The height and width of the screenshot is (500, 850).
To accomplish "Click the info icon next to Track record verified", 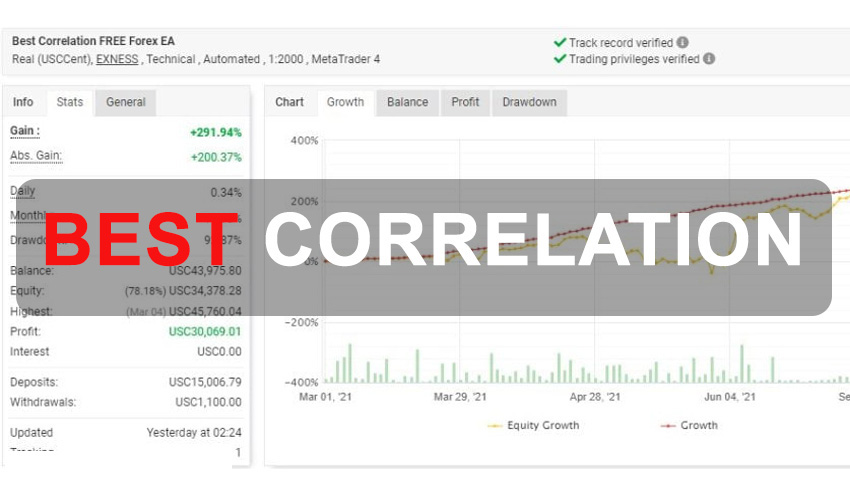I will point(682,42).
